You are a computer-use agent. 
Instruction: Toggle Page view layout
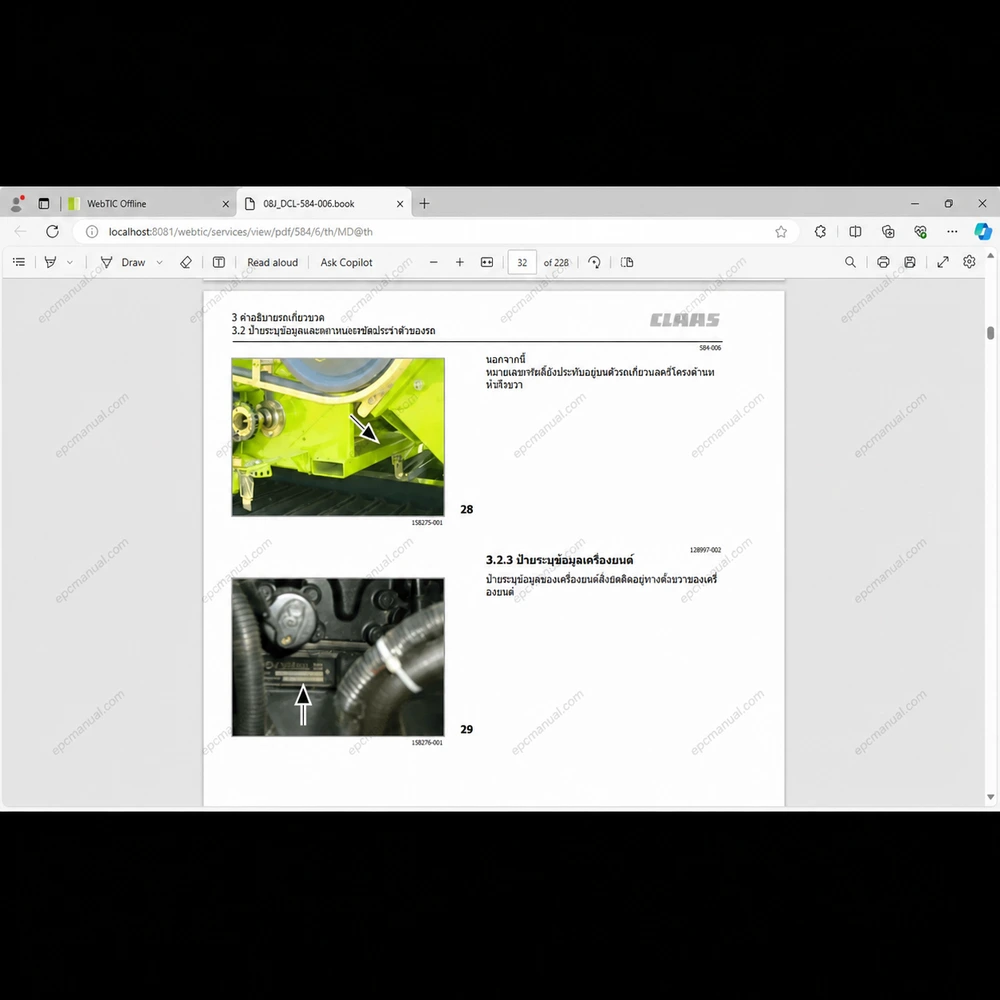tap(627, 262)
